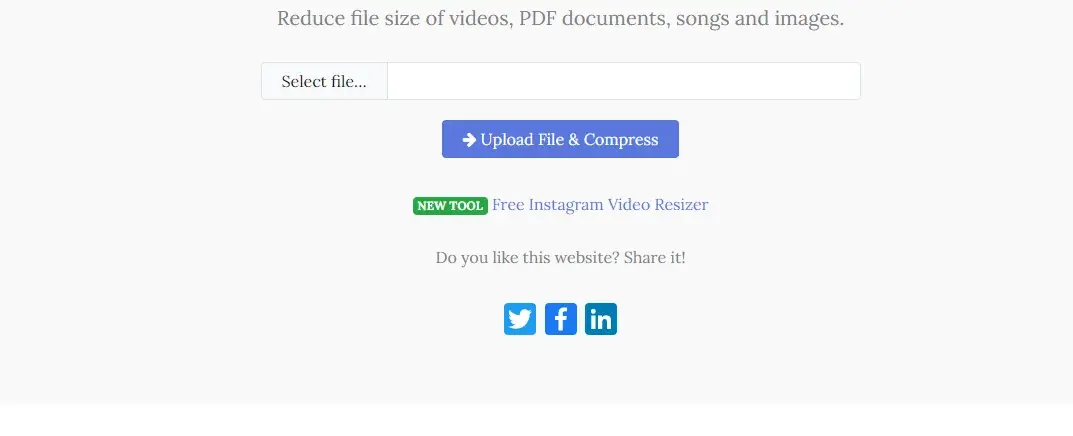Viewport: 1073px width, 436px height.
Task: Open the Free Instagram Video Resizer link
Action: tap(600, 205)
